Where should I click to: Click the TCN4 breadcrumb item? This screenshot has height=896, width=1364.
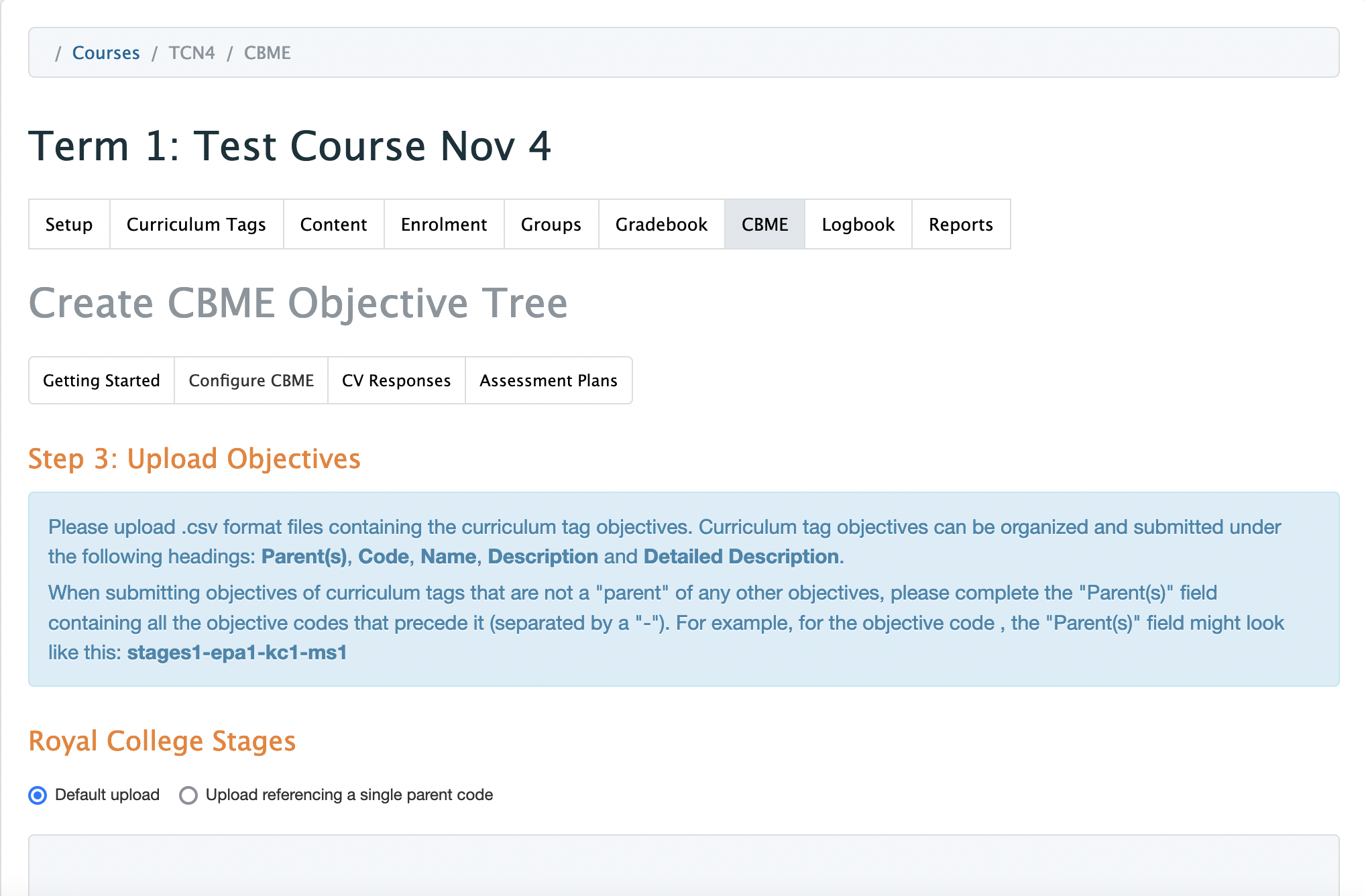pyautogui.click(x=192, y=53)
